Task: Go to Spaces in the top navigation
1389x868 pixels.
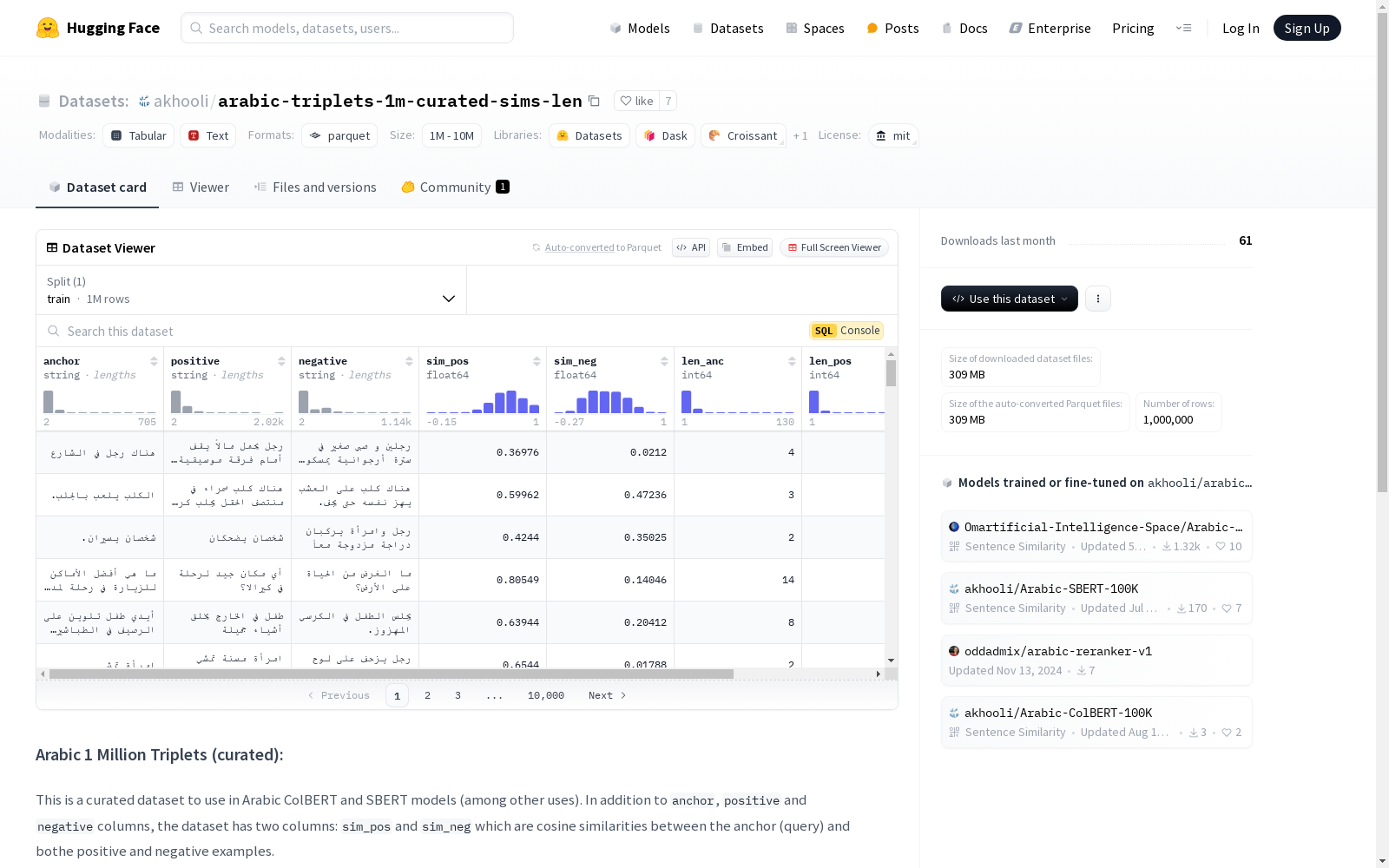Action: point(814,28)
